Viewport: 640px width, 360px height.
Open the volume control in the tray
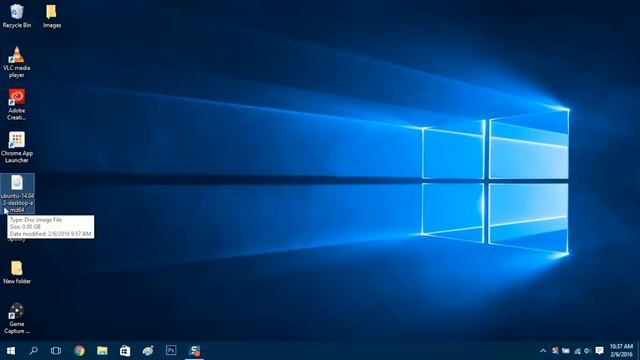tap(587, 351)
